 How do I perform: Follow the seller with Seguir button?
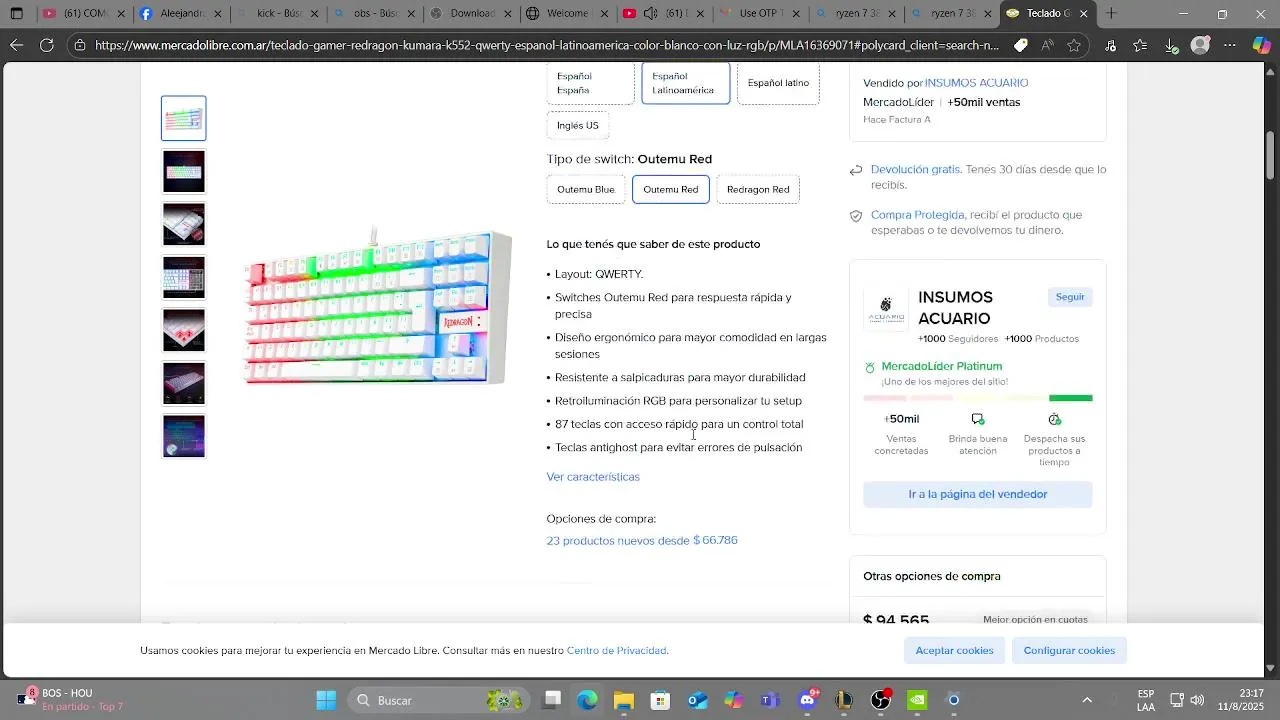(1070, 297)
